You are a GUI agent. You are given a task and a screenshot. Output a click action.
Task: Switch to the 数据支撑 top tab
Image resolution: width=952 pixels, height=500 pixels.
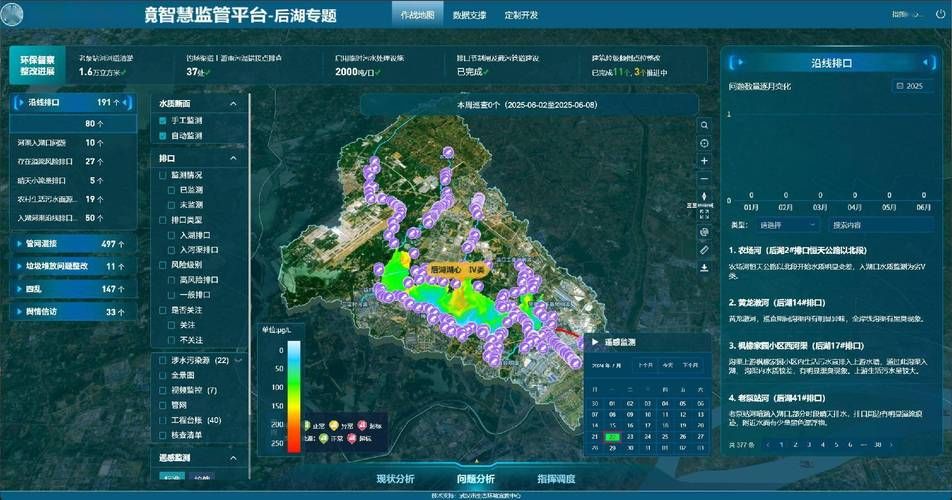tap(469, 16)
